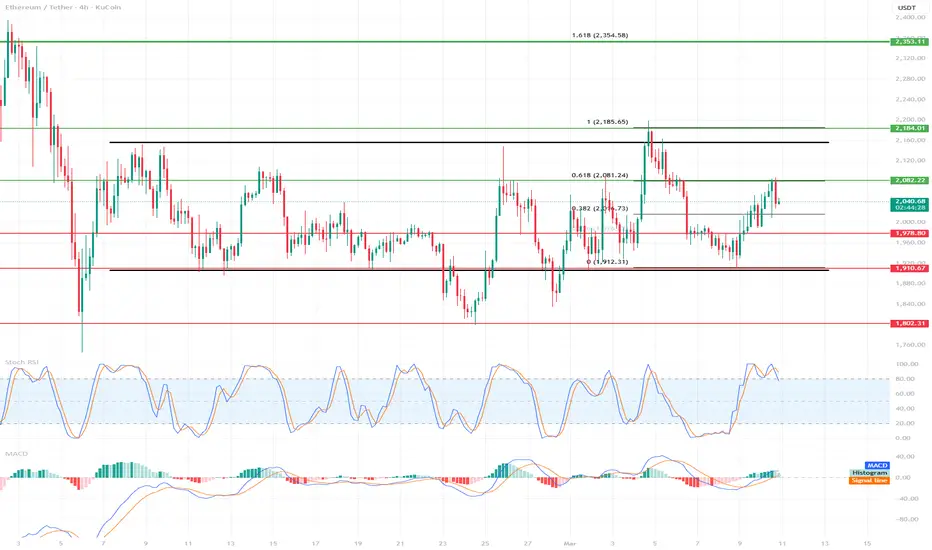Click the 2,320.00 price axis tick
The width and height of the screenshot is (932, 550).
pyautogui.click(x=910, y=58)
